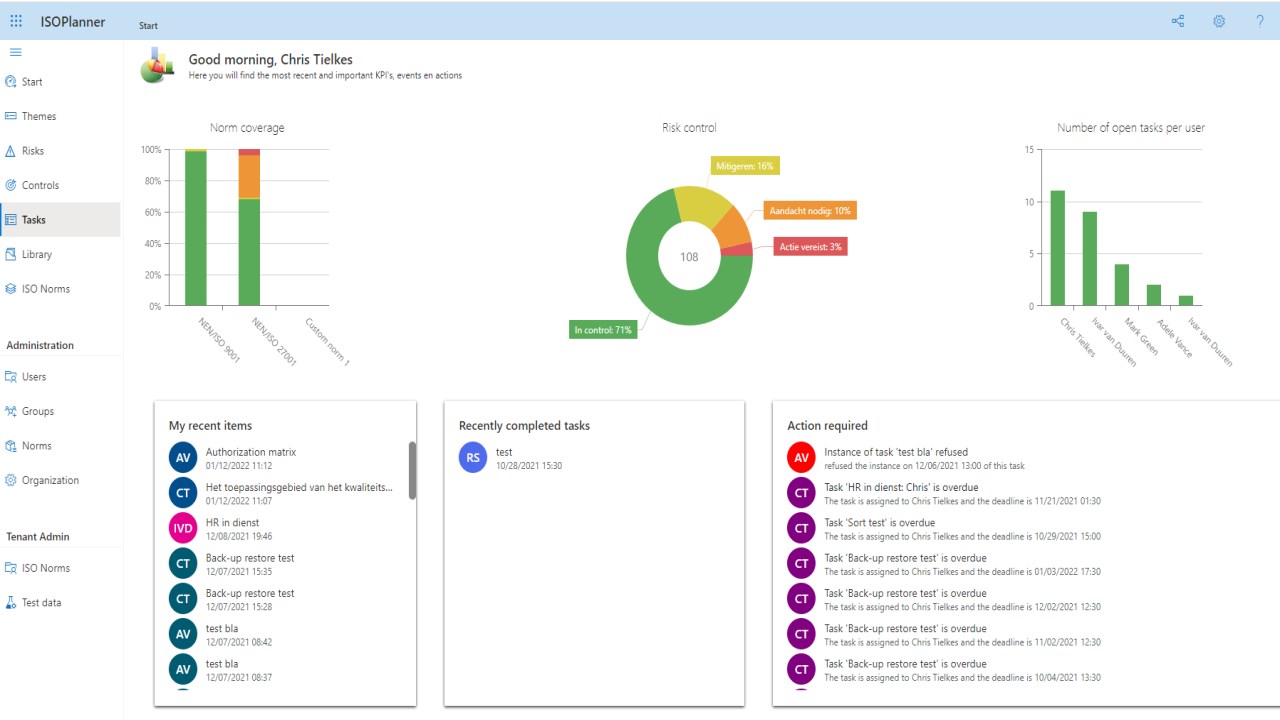Open Start in the sidebar menu

pyautogui.click(x=60, y=82)
